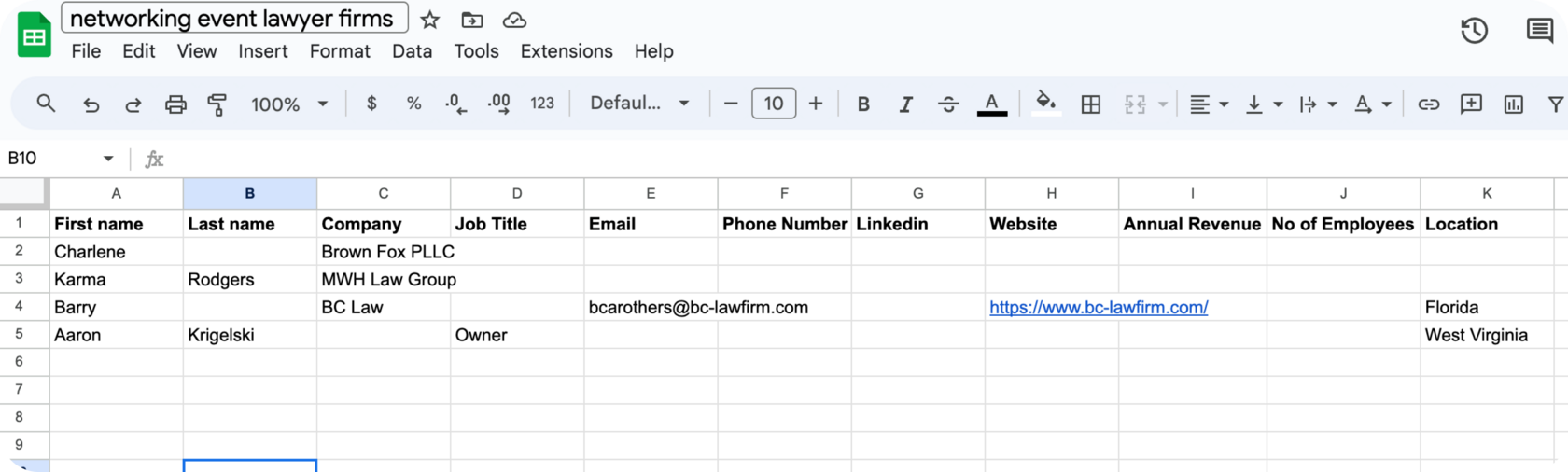Open the Extensions menu

(567, 51)
